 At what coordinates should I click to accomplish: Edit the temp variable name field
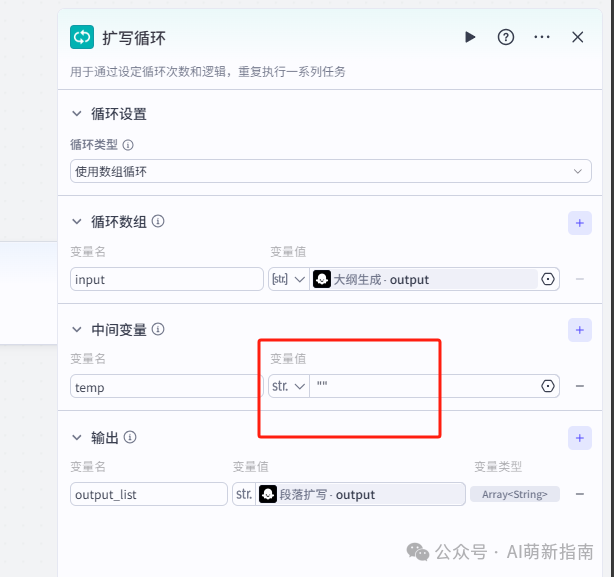coord(167,386)
